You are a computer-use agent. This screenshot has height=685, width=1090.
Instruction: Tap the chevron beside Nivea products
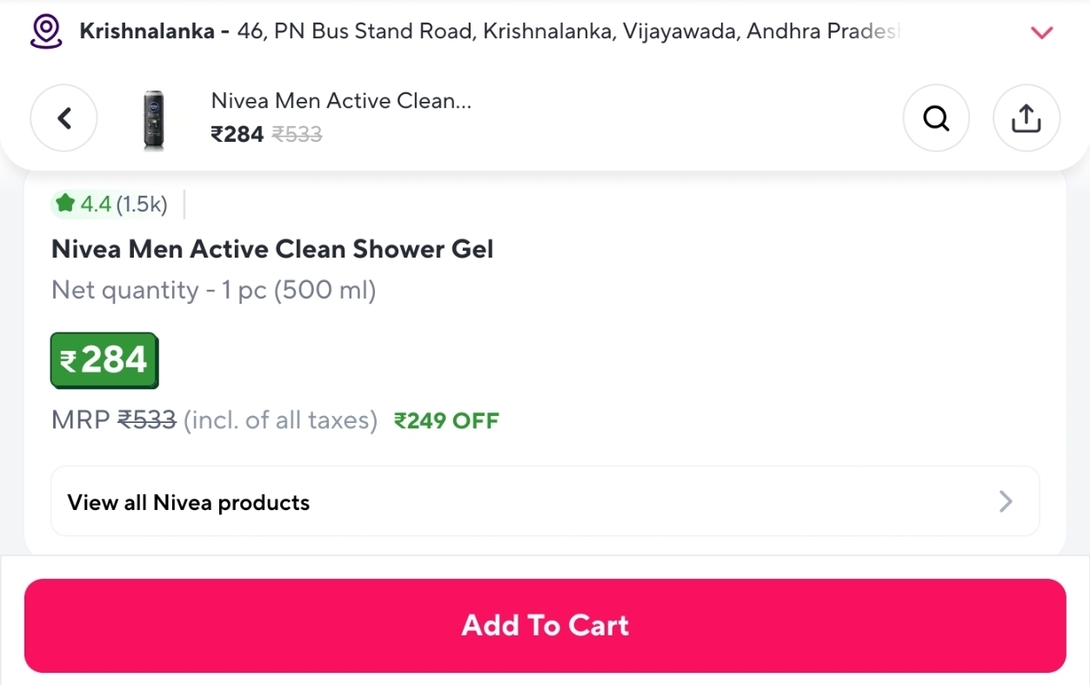coord(1005,501)
